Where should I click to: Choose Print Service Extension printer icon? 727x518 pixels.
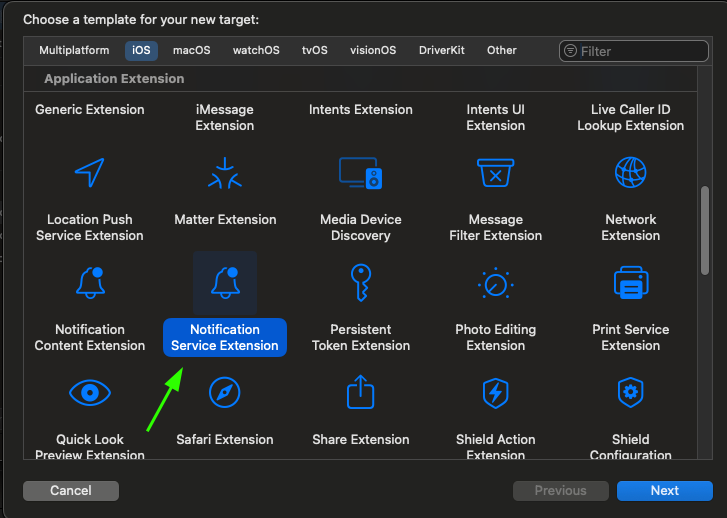pyautogui.click(x=631, y=282)
